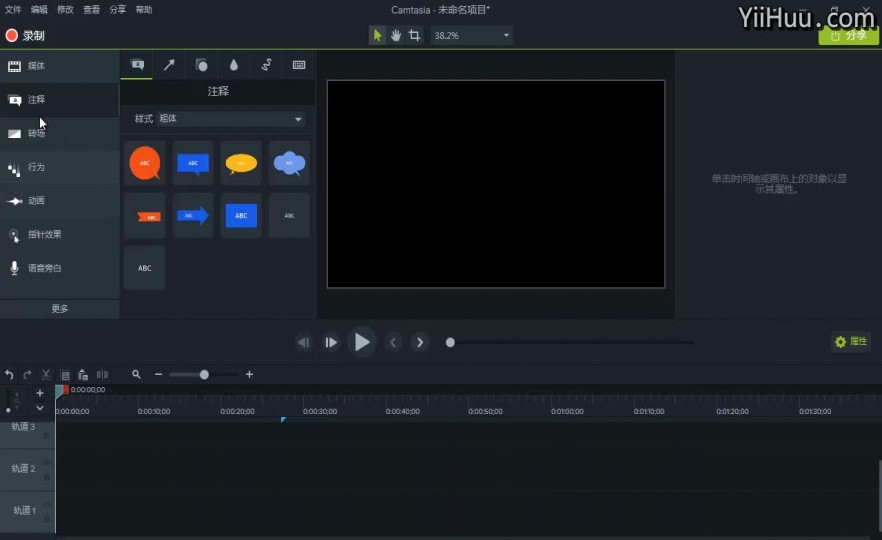Click the minus timeline zoom out button
Screen dimensions: 882x540
[x=159, y=375]
